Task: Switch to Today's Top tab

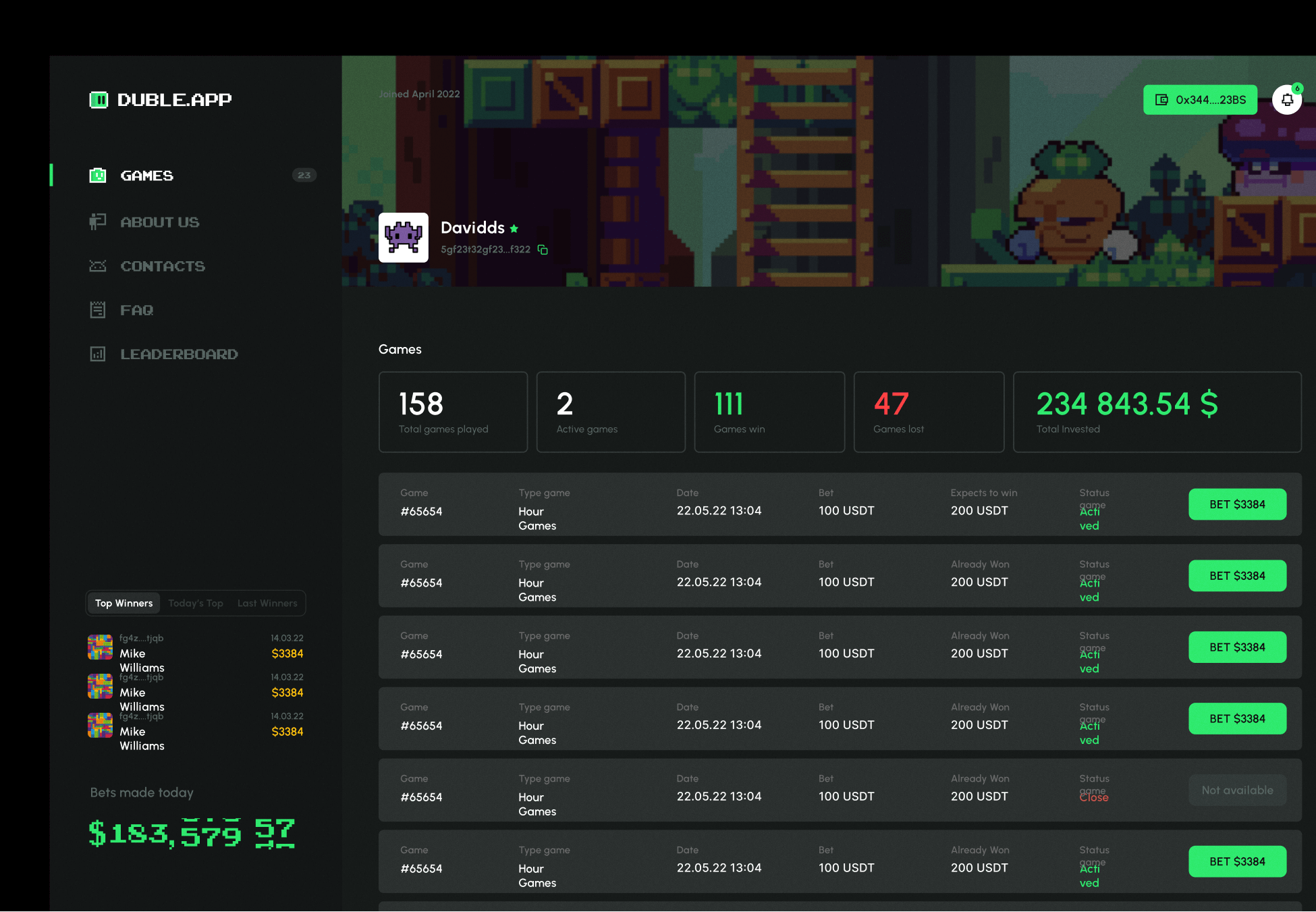Action: pyautogui.click(x=196, y=603)
